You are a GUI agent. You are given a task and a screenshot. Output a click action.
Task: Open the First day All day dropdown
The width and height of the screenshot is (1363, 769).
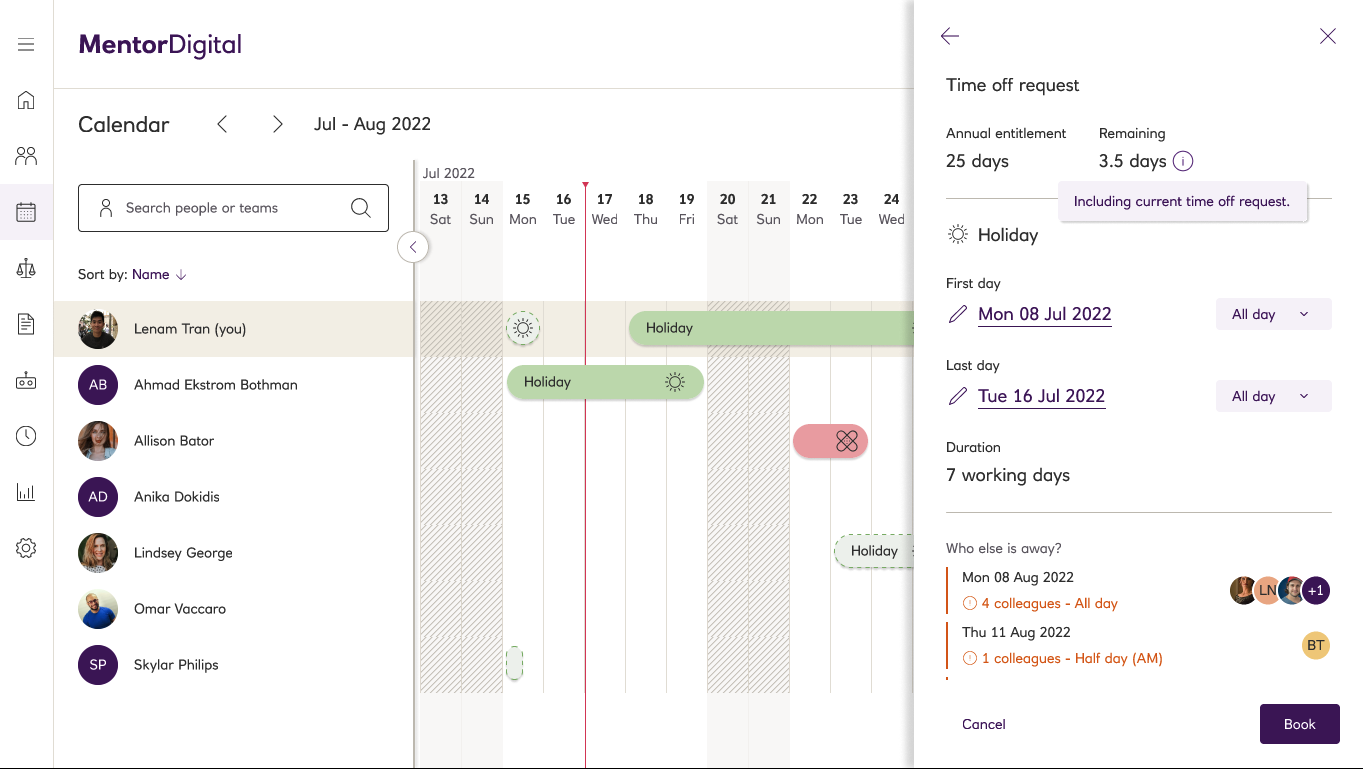point(1274,314)
